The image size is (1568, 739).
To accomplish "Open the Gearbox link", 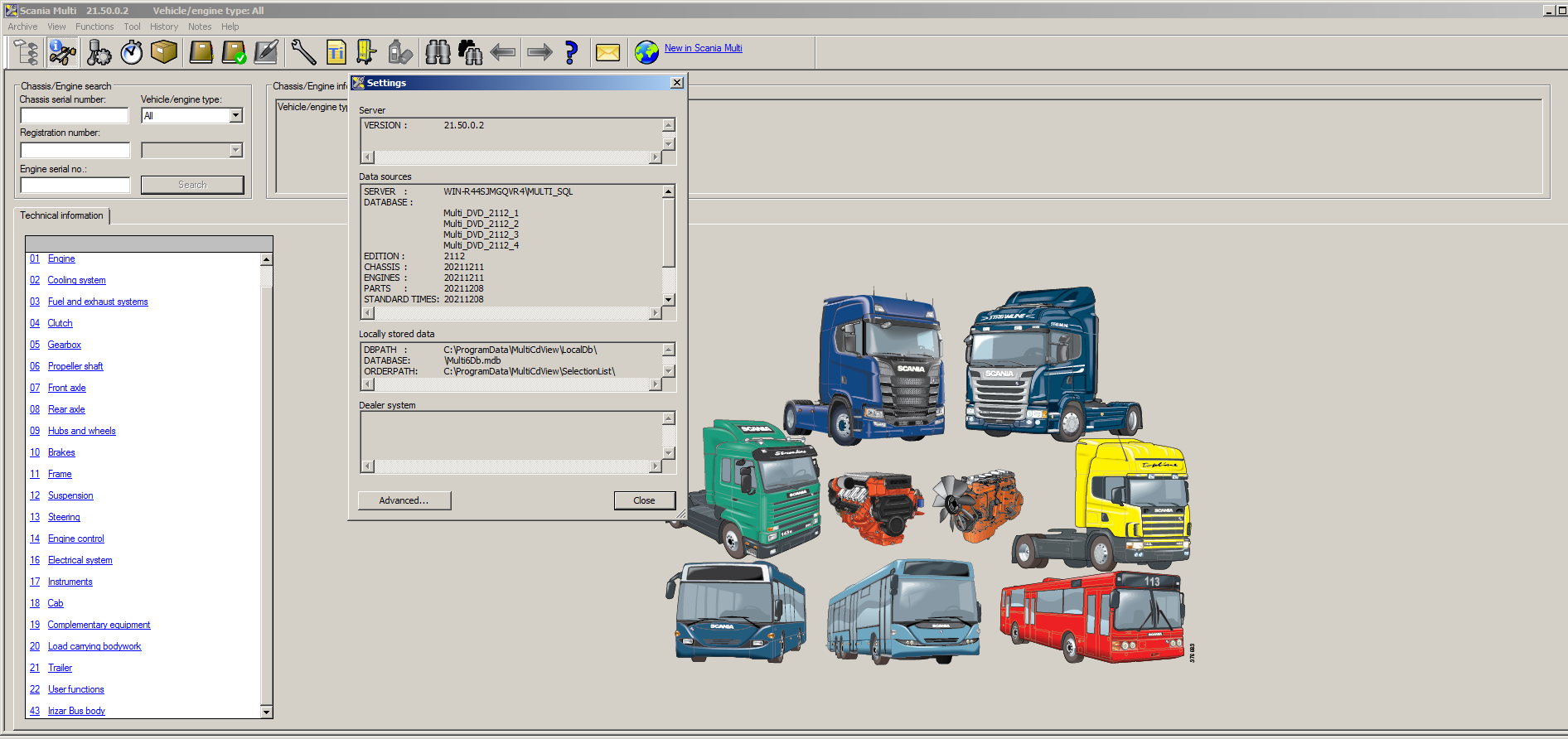I will click(64, 345).
